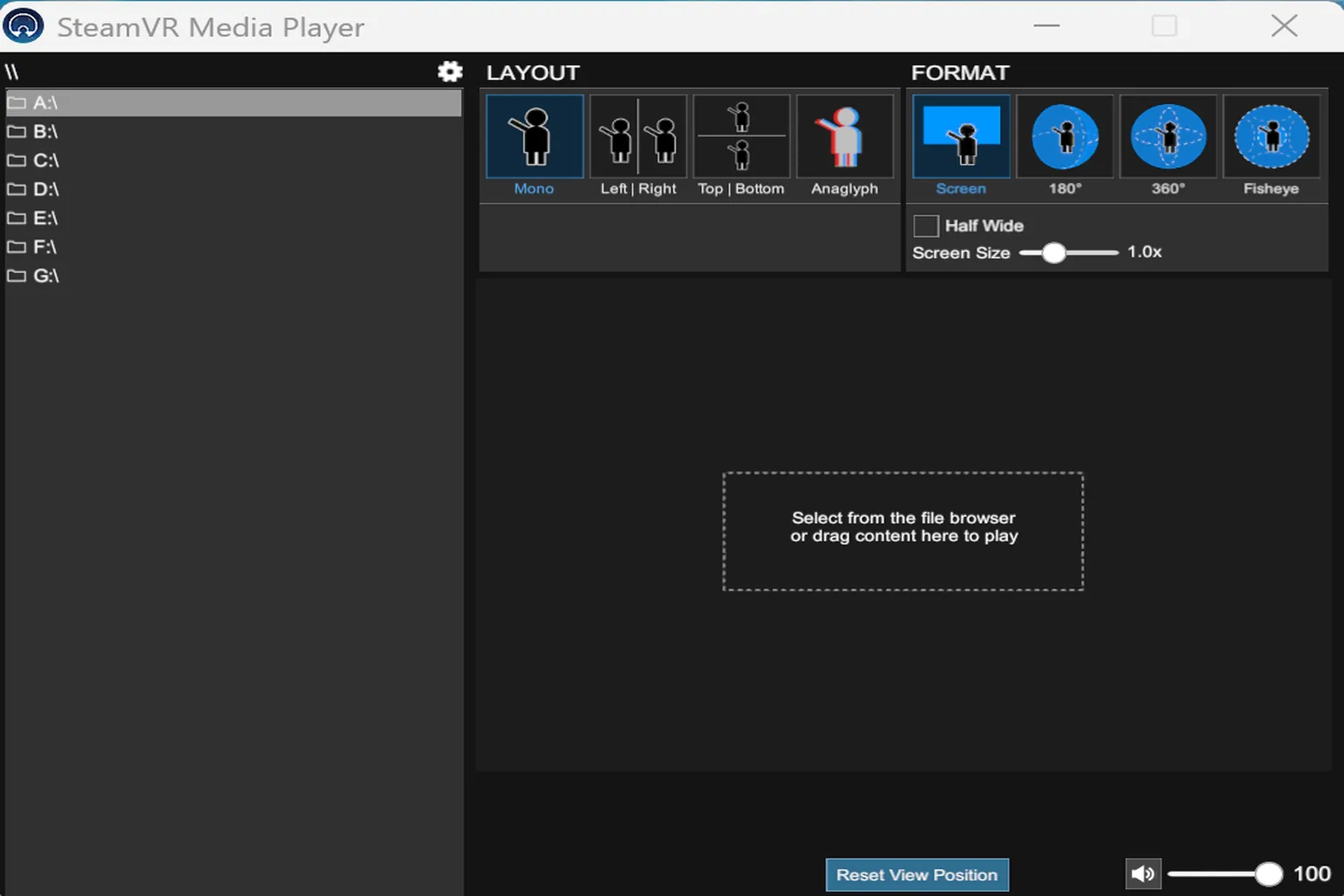Viewport: 1344px width, 896px height.
Task: Open the F:\ drive folder
Action: pos(233,248)
